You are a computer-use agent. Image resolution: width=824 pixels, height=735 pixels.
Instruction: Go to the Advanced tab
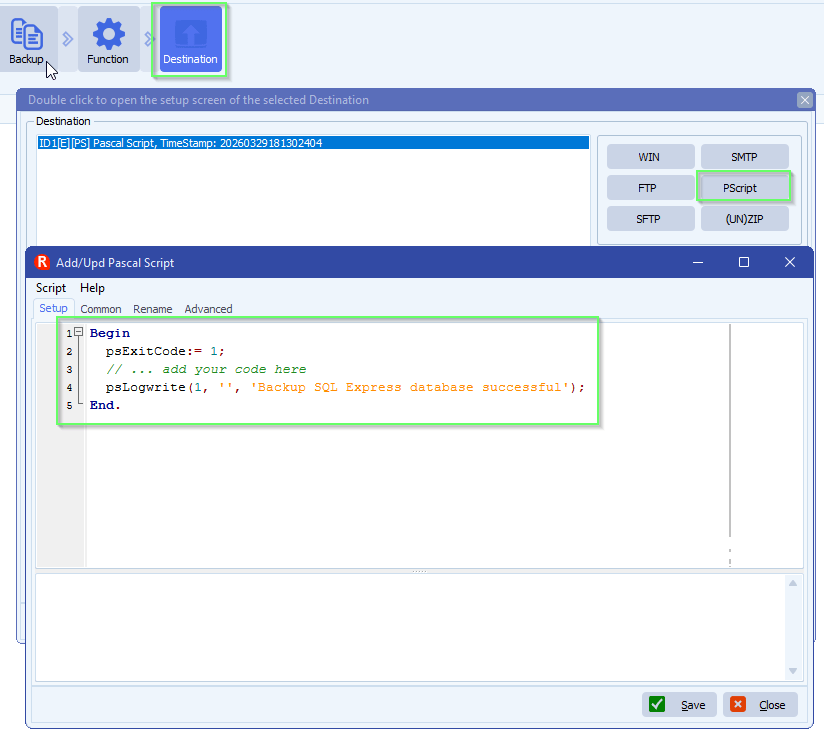[208, 309]
